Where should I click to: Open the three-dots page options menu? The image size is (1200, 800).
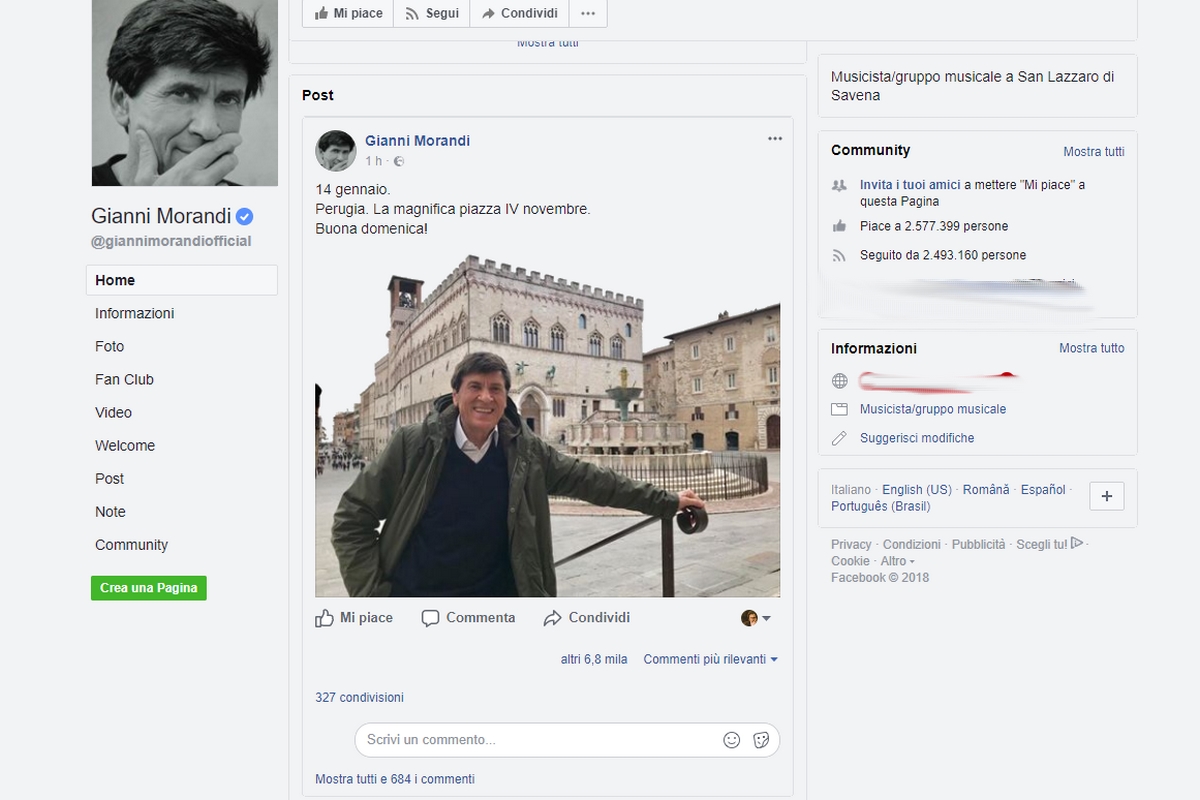[x=588, y=13]
